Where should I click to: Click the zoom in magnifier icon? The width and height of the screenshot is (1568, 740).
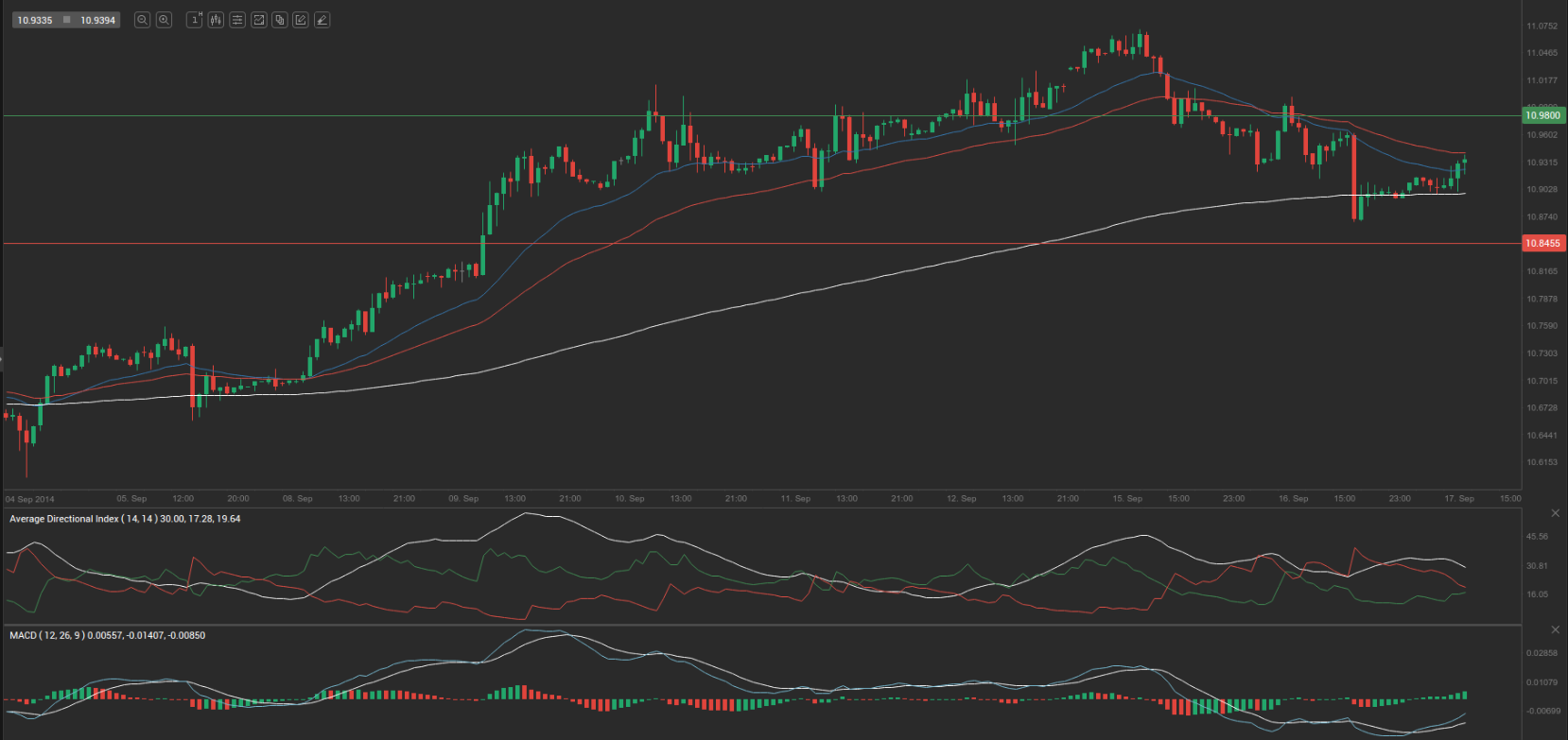(x=164, y=20)
